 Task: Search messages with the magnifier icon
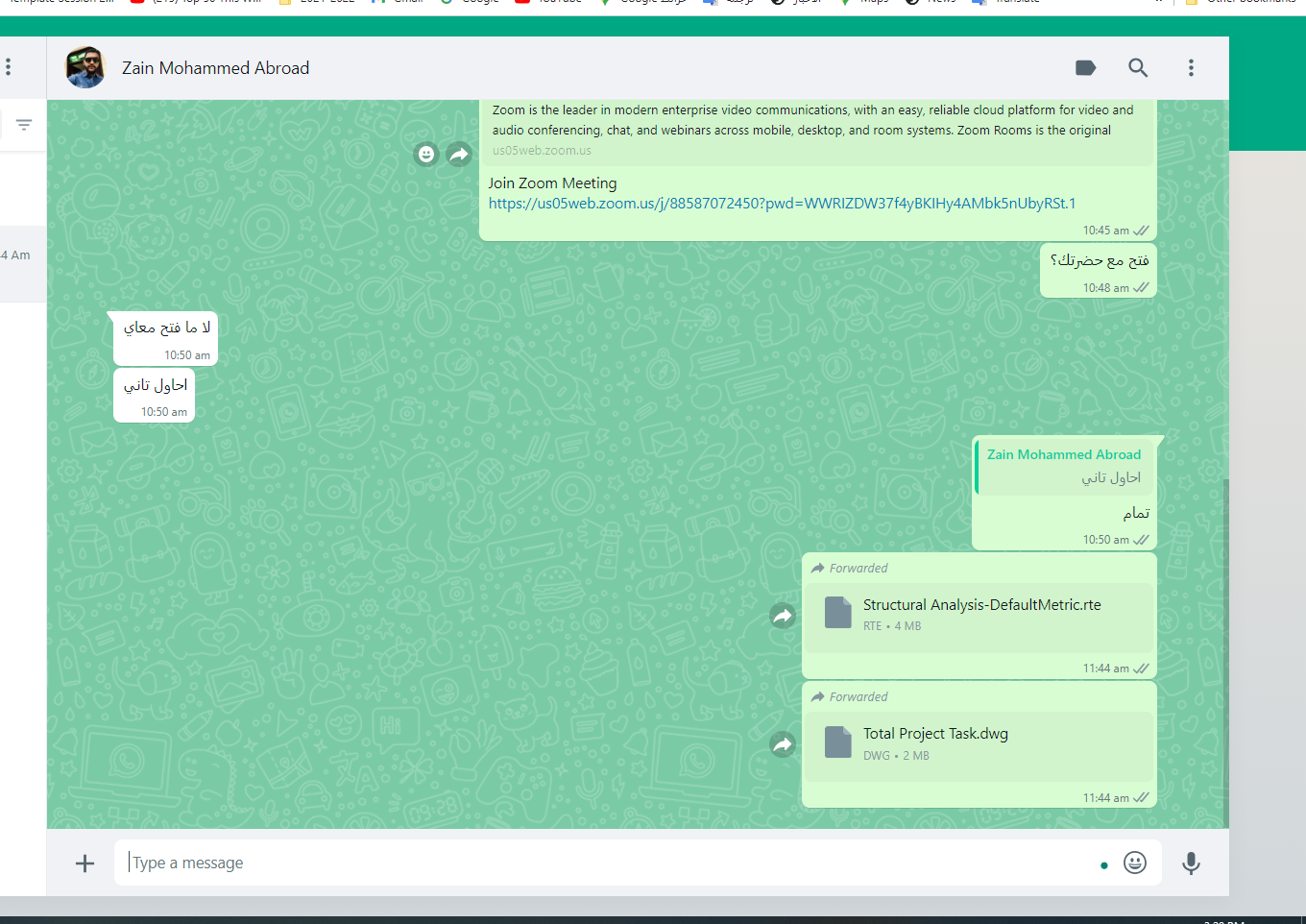click(1138, 67)
